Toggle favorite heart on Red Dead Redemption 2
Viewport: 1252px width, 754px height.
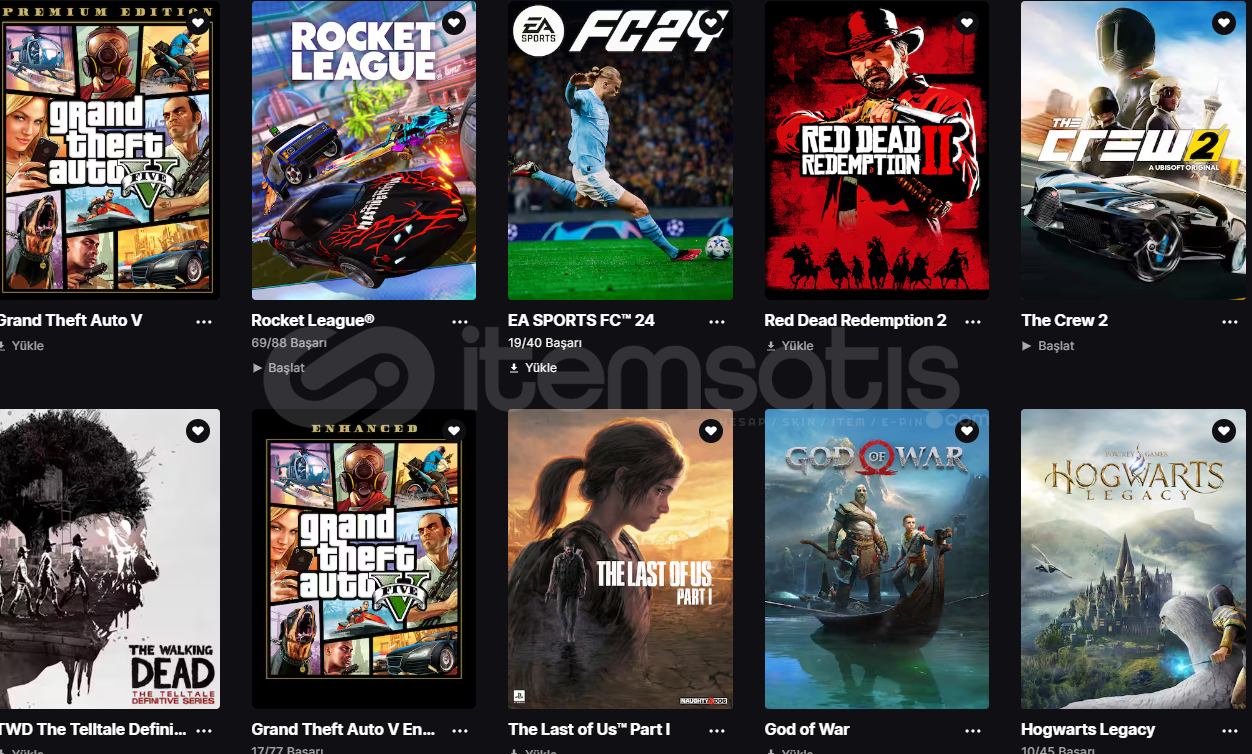pos(967,22)
